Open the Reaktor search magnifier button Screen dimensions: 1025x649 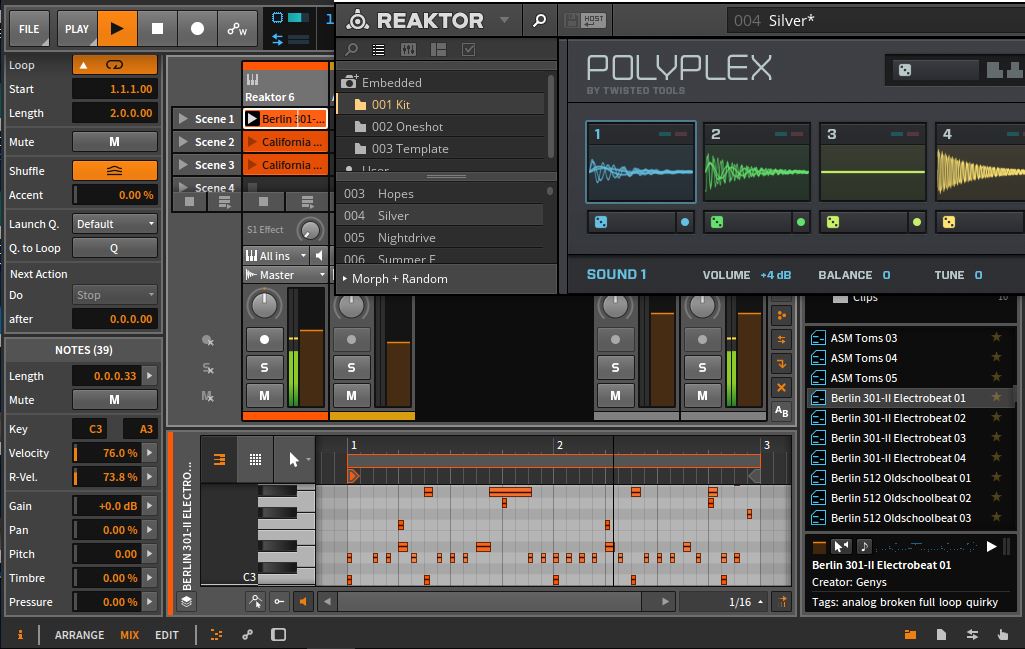539,20
